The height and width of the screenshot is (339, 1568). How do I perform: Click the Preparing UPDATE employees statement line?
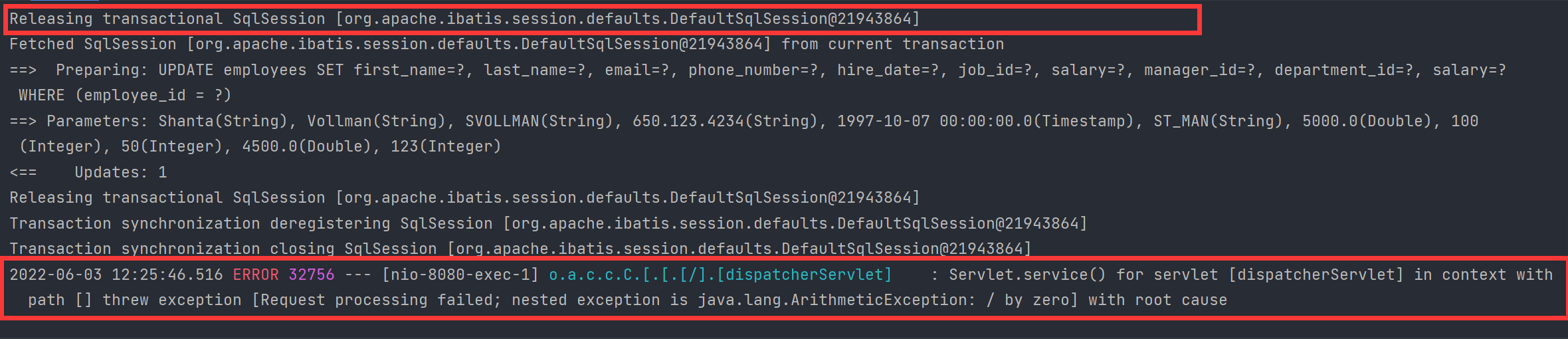point(757,70)
